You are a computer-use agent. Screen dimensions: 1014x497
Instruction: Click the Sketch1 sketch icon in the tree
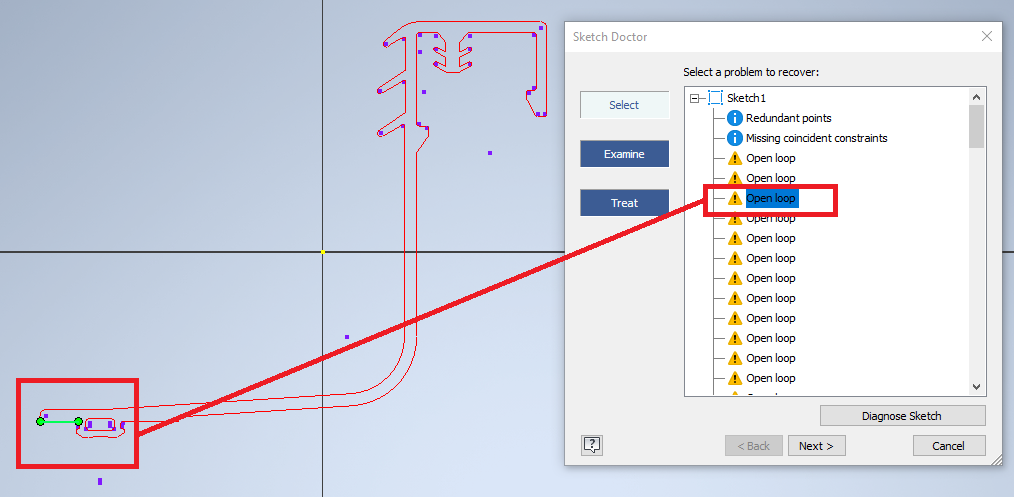pos(715,98)
